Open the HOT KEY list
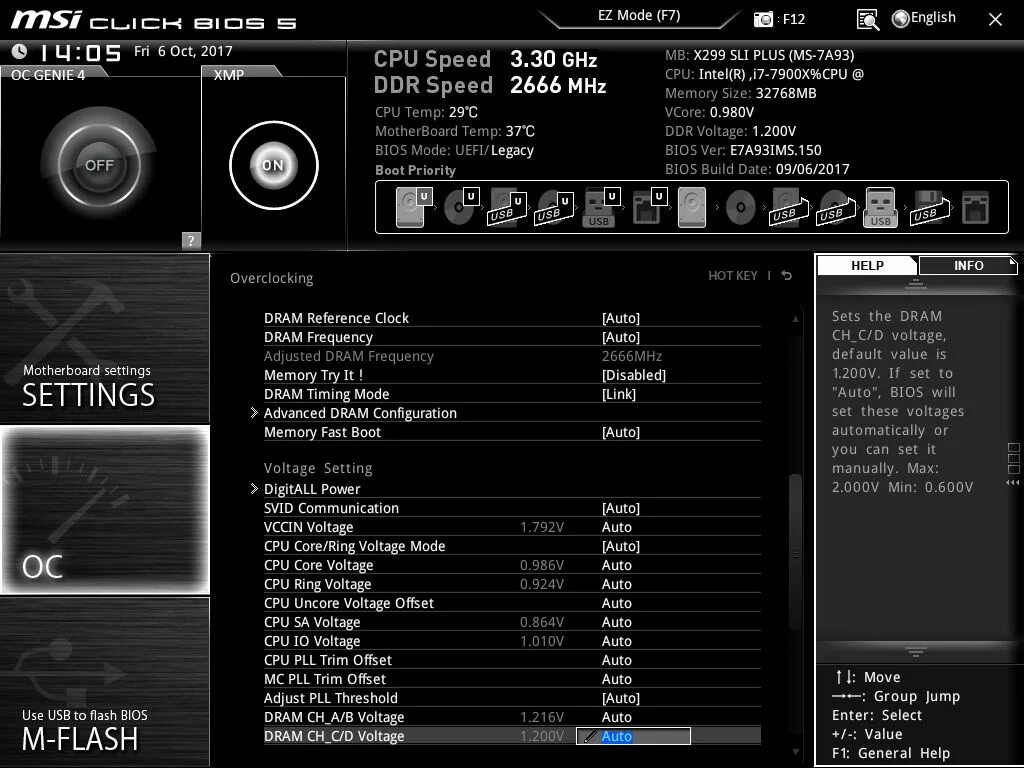 [x=733, y=276]
